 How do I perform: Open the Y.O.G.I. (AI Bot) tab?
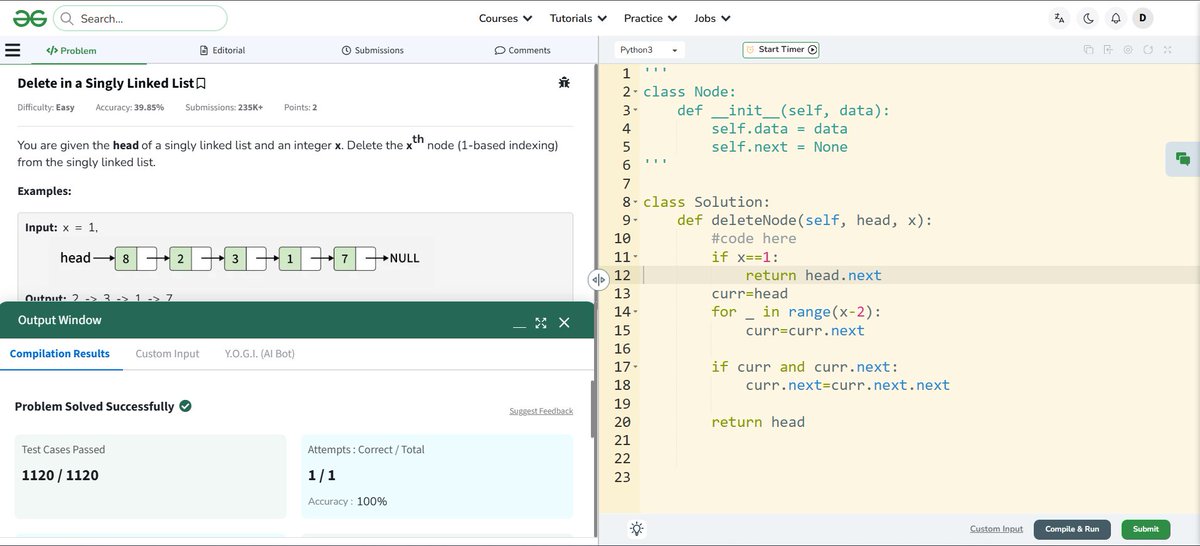point(260,354)
